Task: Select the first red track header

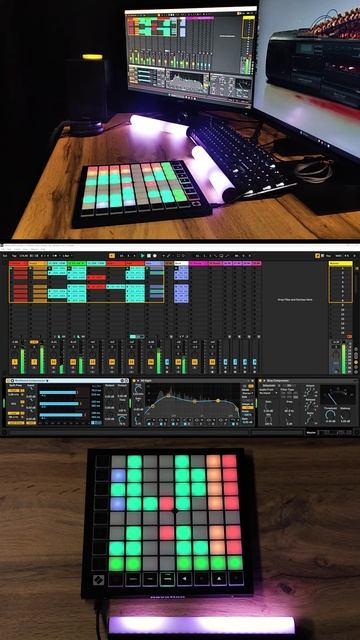Action: pyautogui.click(x=18, y=264)
